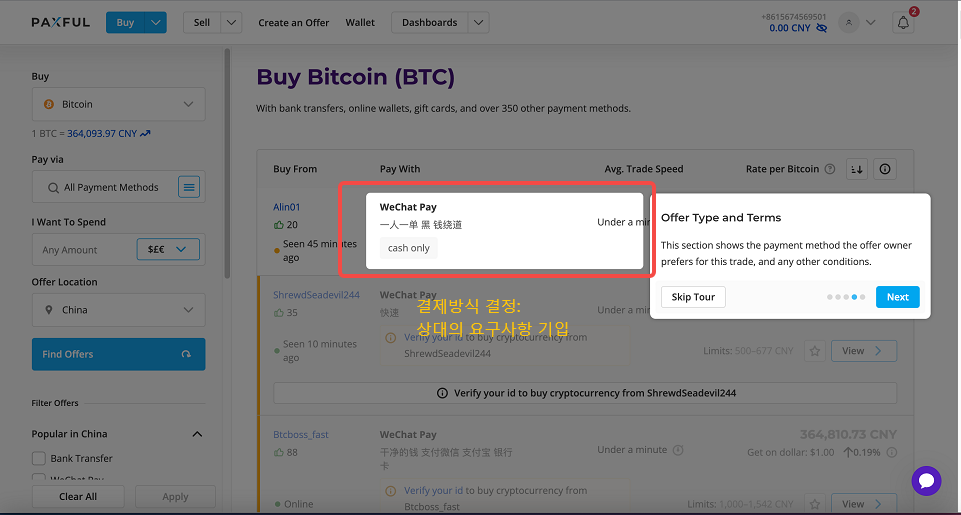Screen dimensions: 961x515
Task: Click the Apply filters button
Action: coord(175,497)
